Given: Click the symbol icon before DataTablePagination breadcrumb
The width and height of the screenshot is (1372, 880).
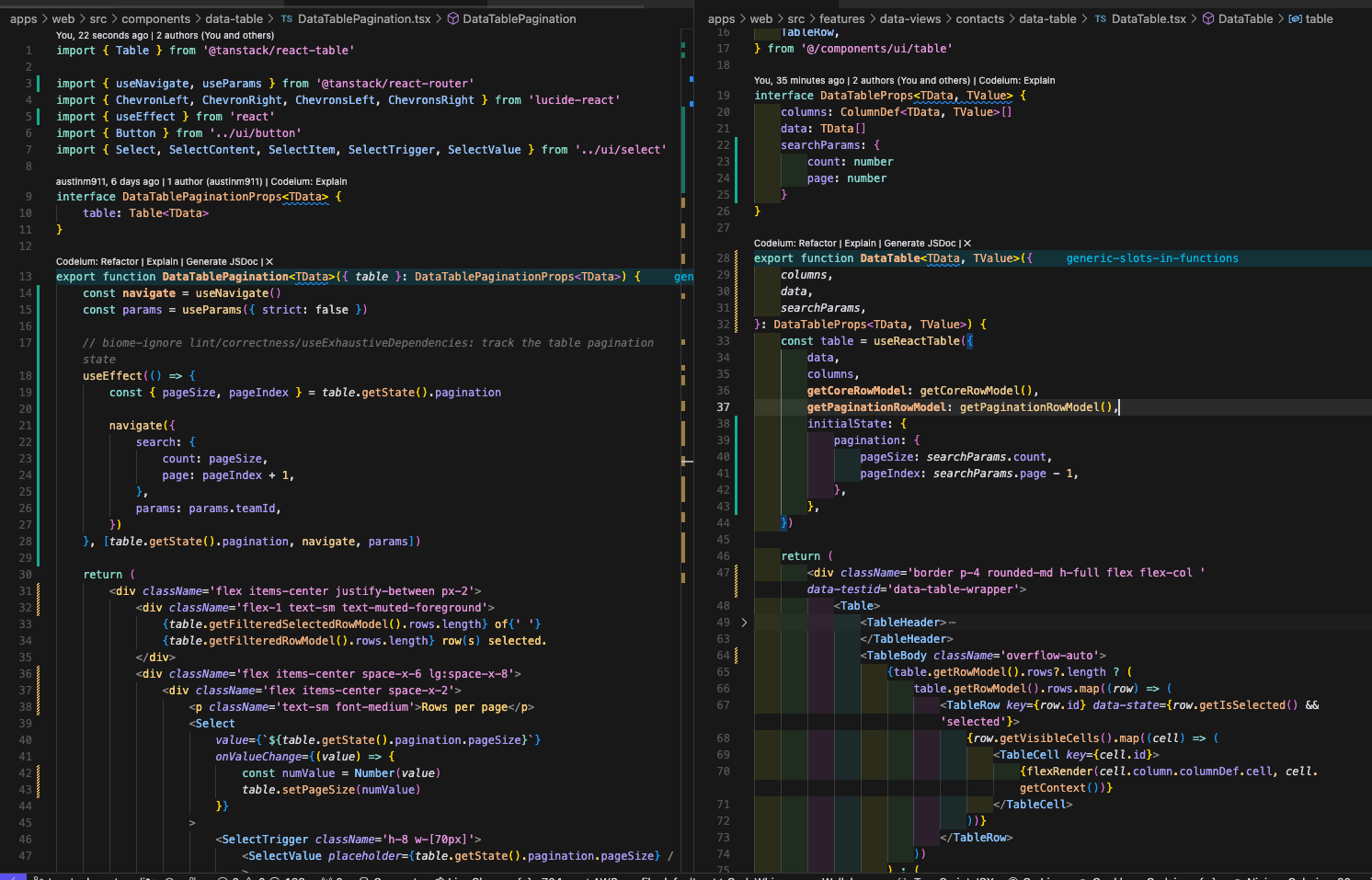Looking at the screenshot, I should [453, 18].
